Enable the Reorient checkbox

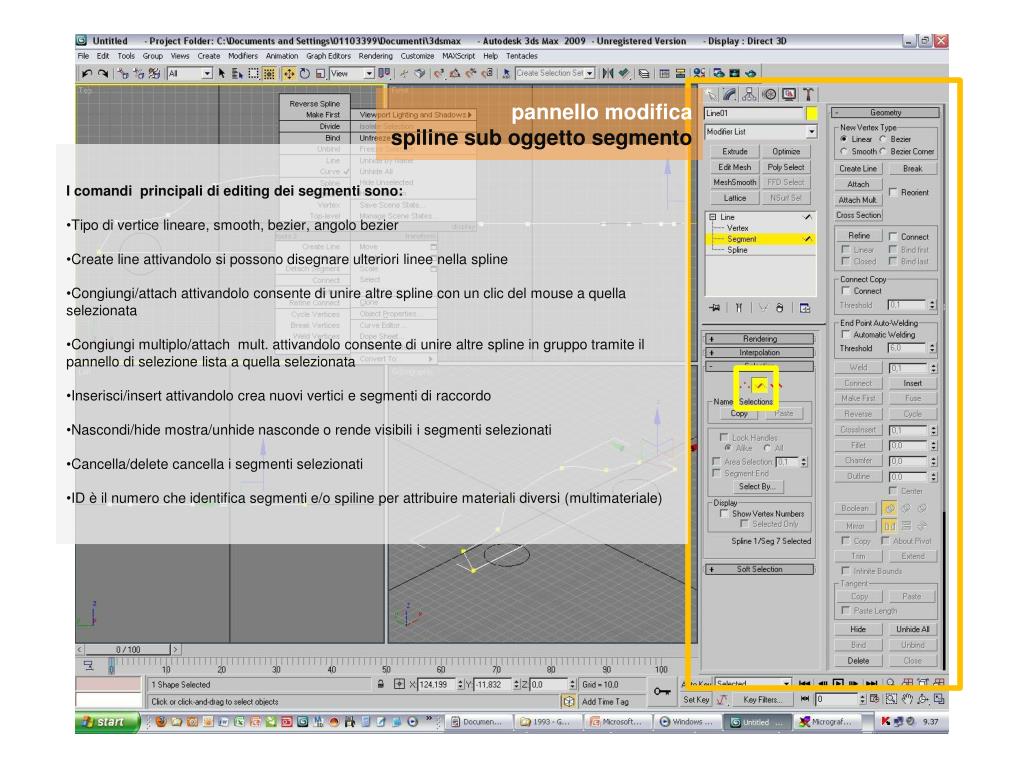(x=893, y=193)
